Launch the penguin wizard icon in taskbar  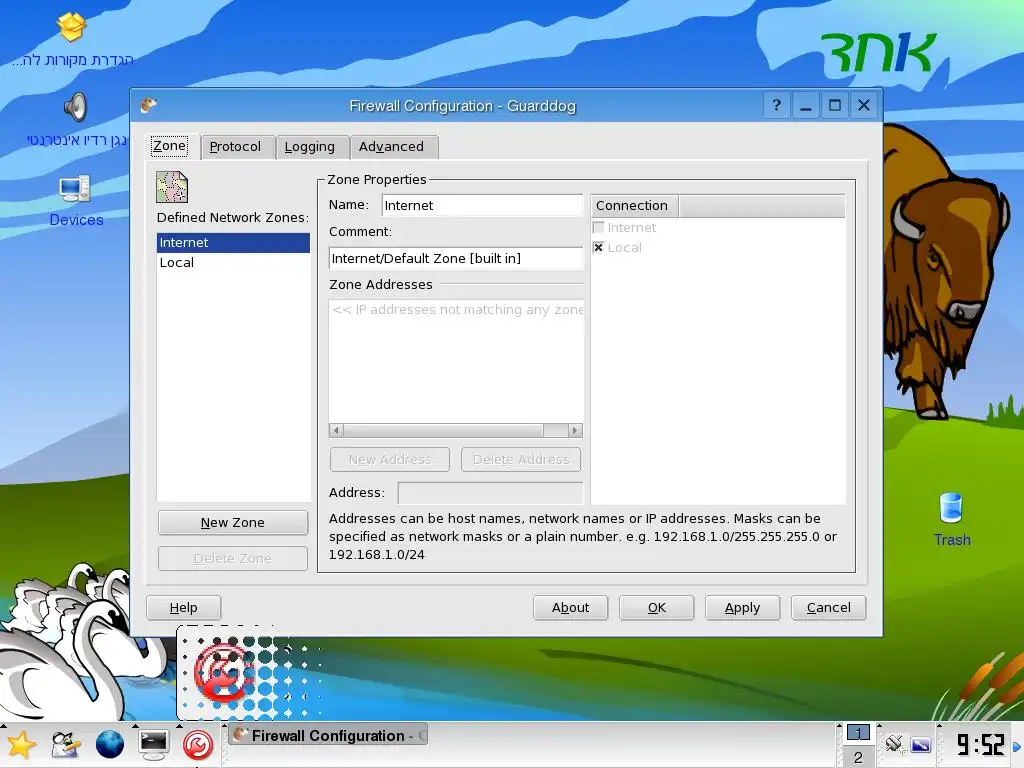65,744
